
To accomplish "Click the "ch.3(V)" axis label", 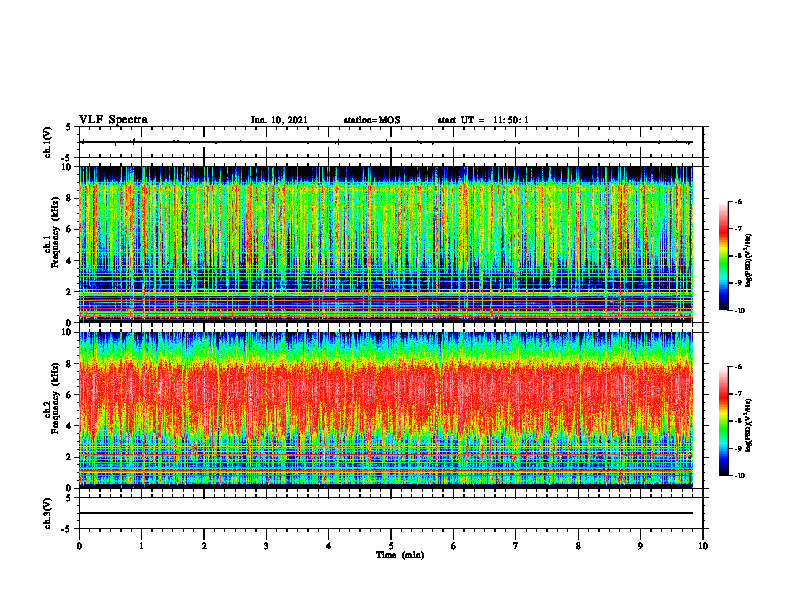I will (47, 513).
